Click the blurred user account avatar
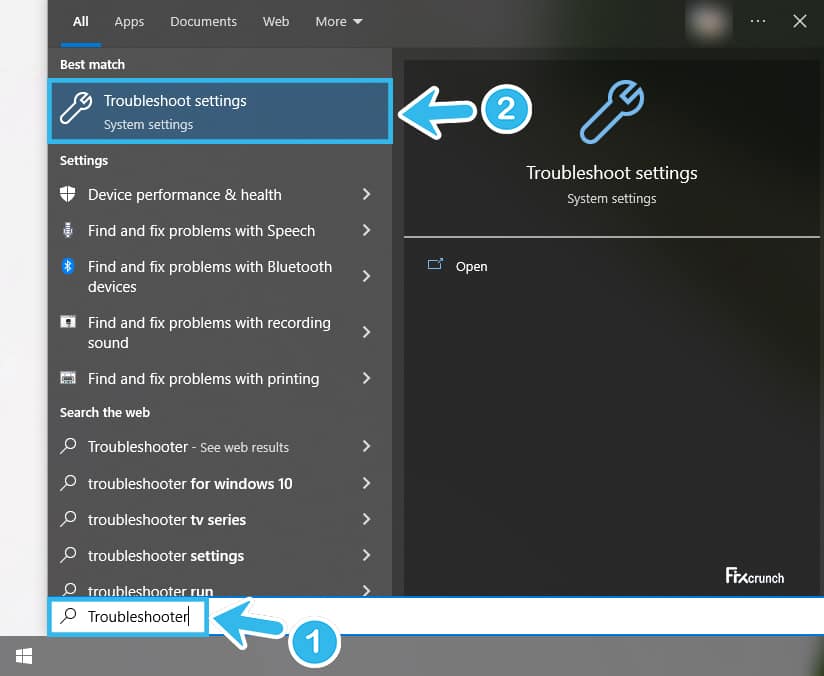This screenshot has height=676, width=824. pyautogui.click(x=708, y=22)
